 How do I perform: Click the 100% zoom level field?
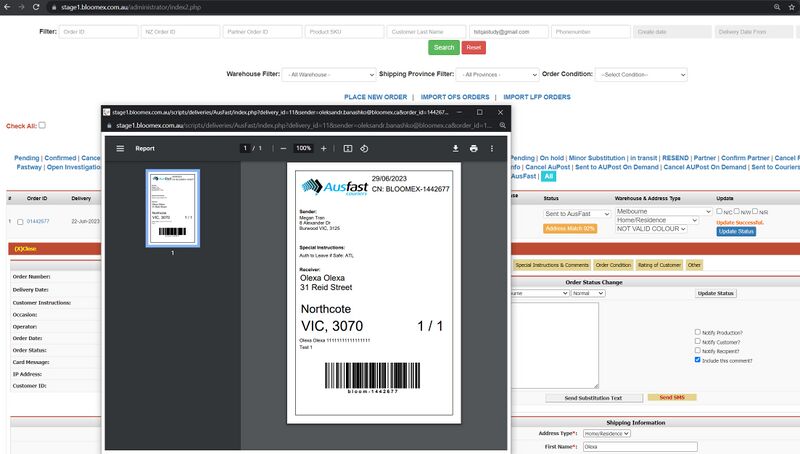coord(304,148)
